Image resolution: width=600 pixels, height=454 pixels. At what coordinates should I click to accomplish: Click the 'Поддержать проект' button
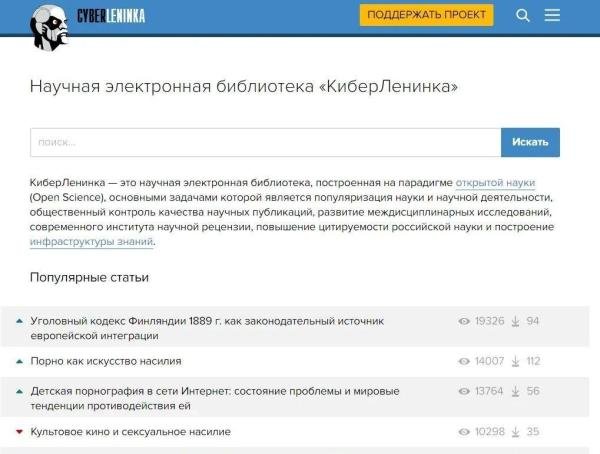point(426,15)
